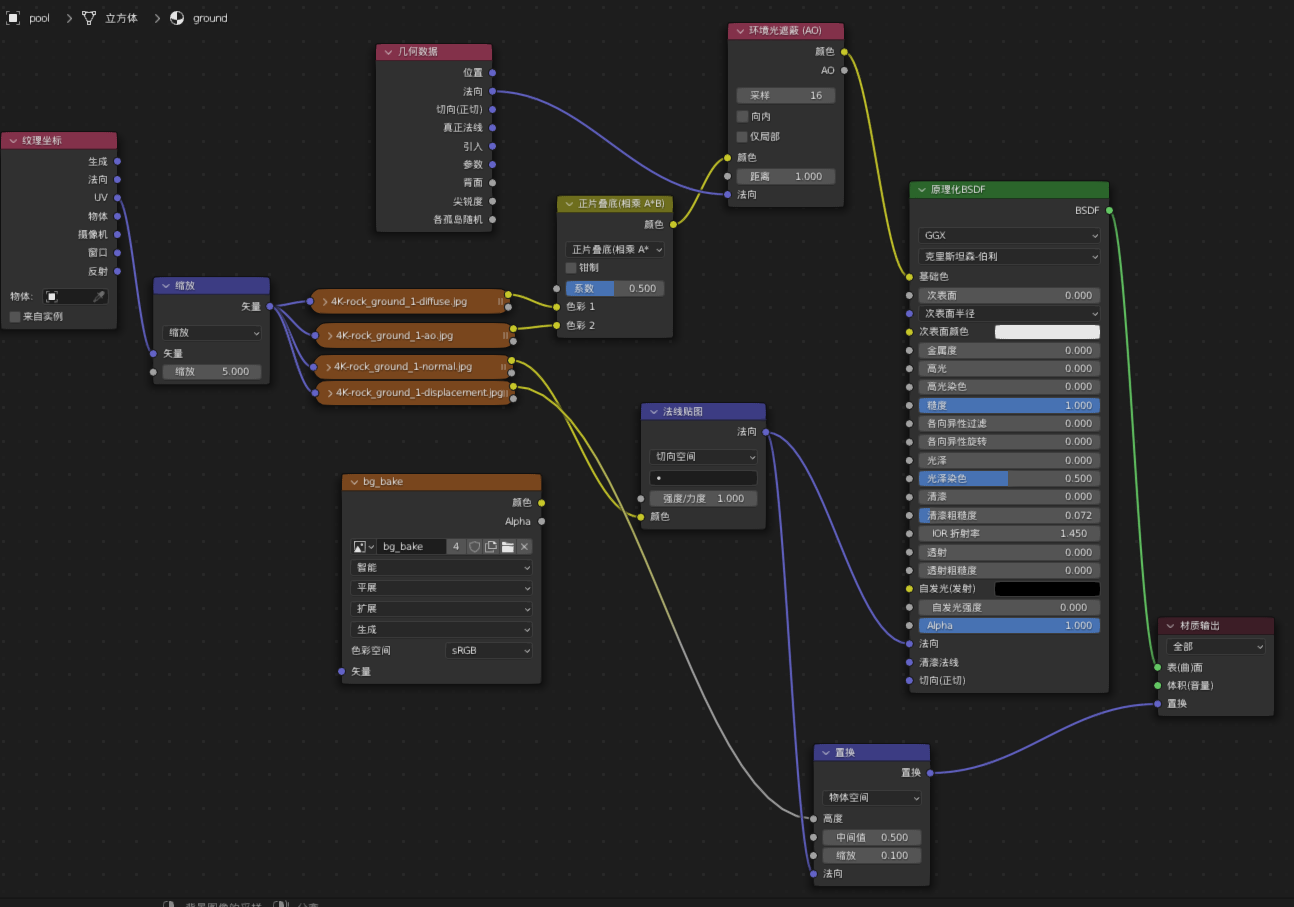Enable 向内 checkbox in AO node
1294x907 pixels.
[x=742, y=116]
